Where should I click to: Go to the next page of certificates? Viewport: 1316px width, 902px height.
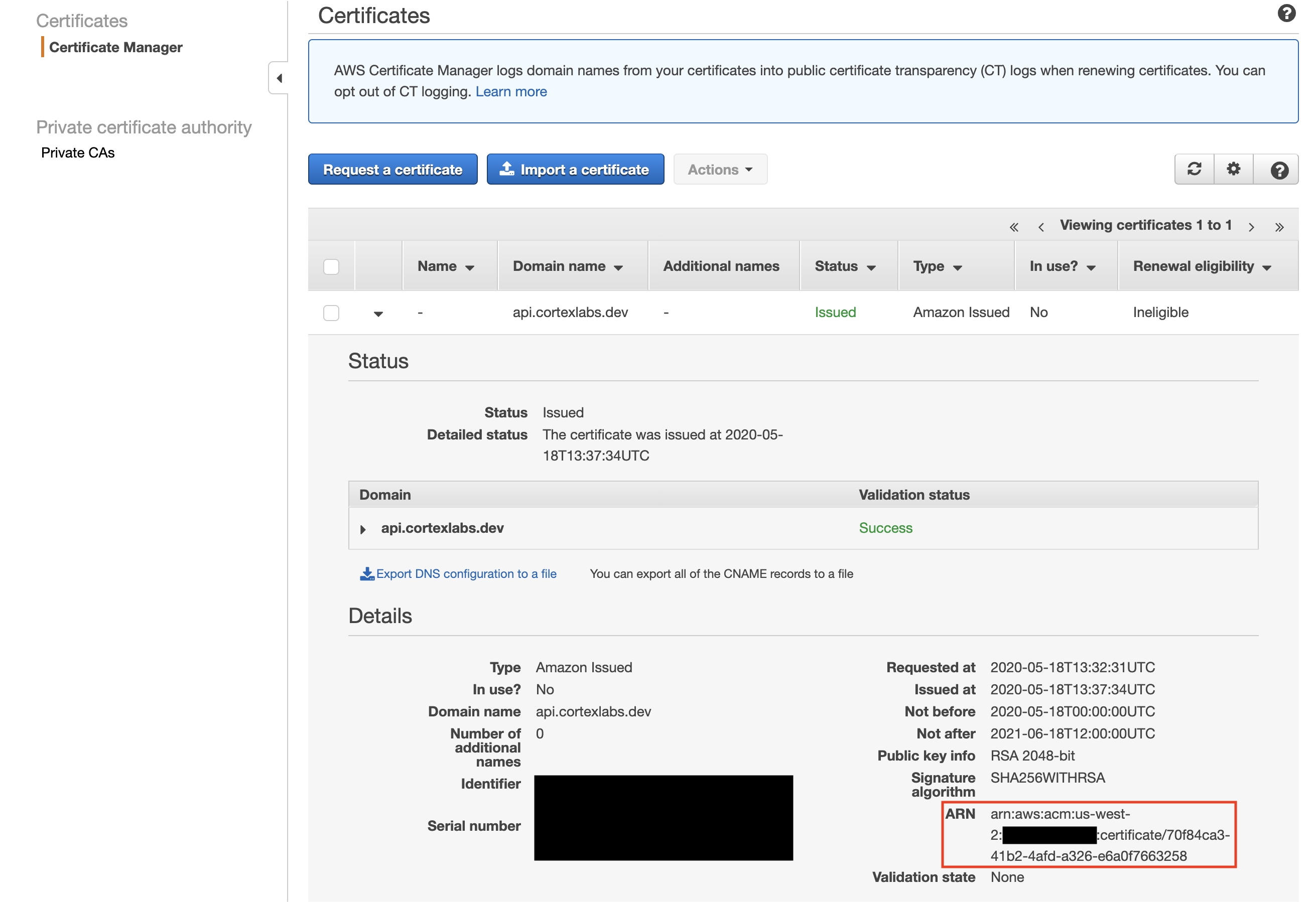[1251, 227]
